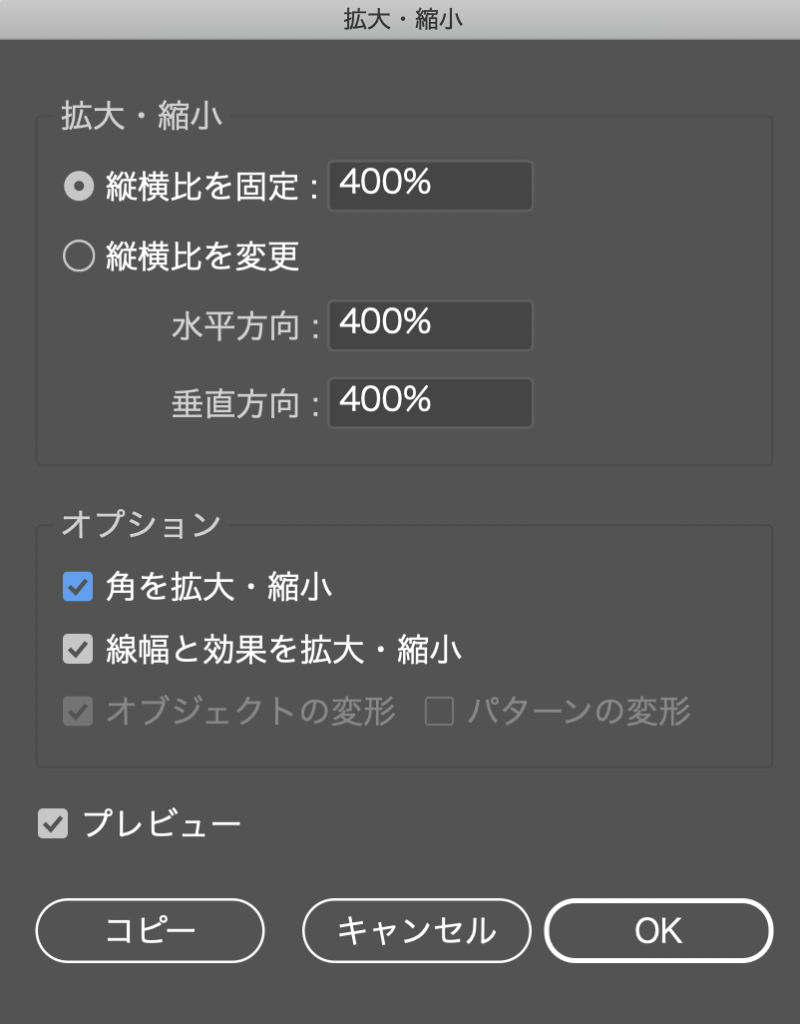This screenshot has height=1024, width=800.
Task: Toggle the 線幅と効果を拡大・縮小 checkbox
Action: click(78, 650)
